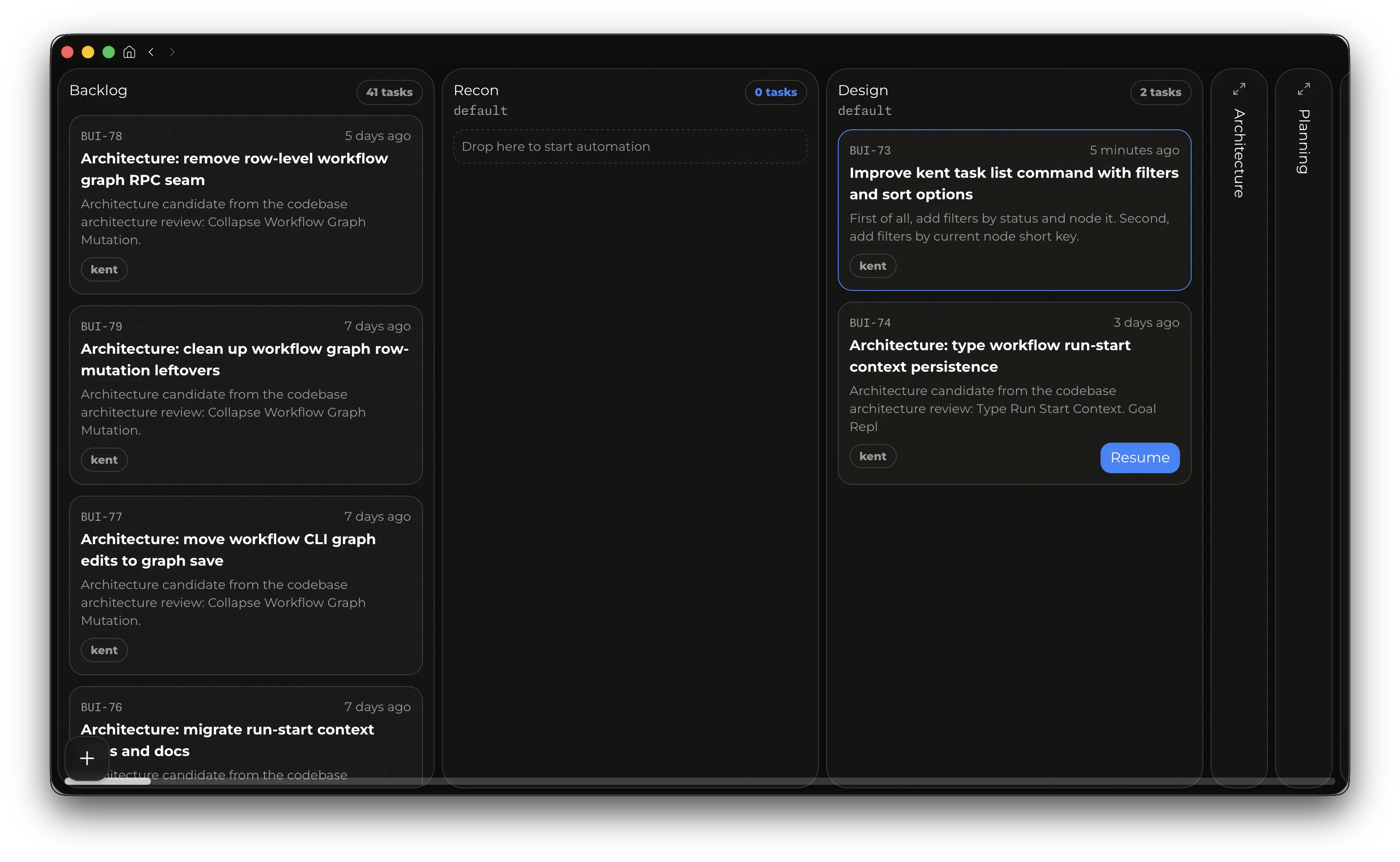The image size is (1400, 862).
Task: Open the BUI-74 run-start context persistence card title
Action: coord(990,356)
